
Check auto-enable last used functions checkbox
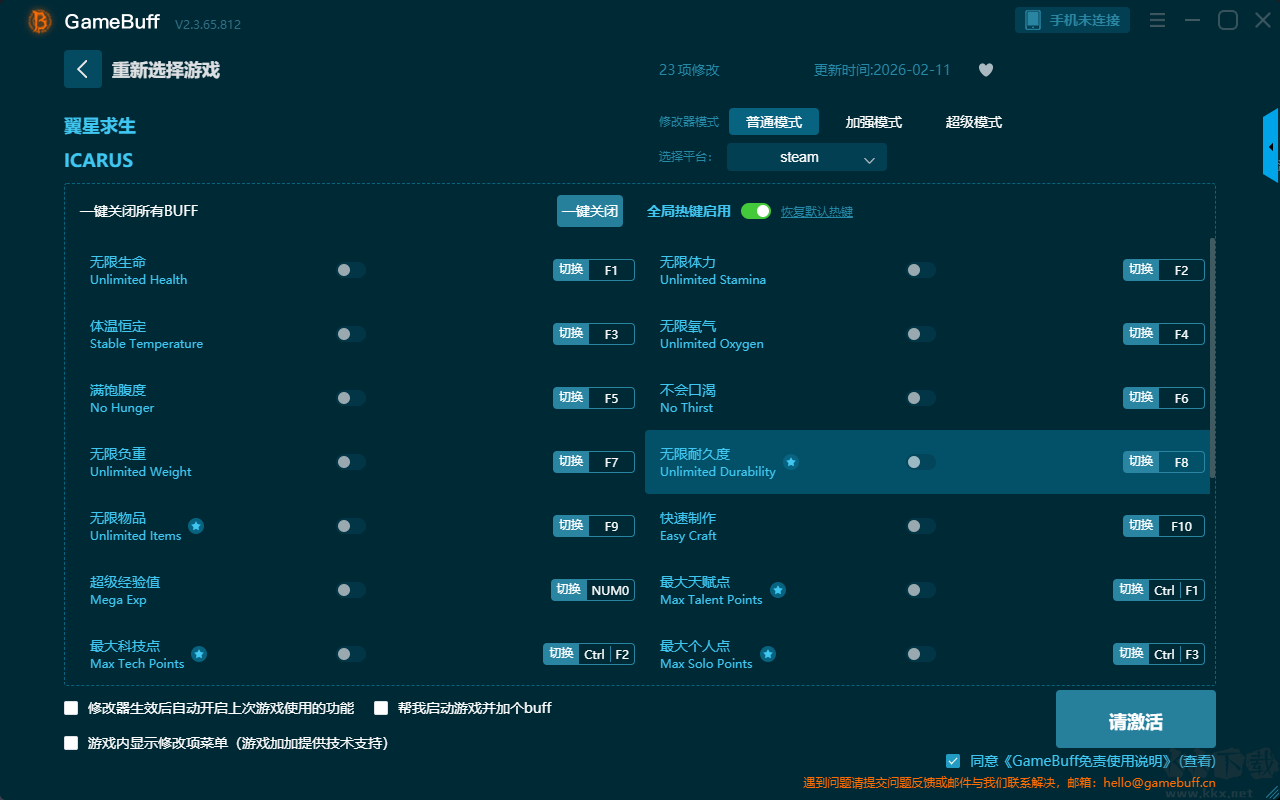71,708
